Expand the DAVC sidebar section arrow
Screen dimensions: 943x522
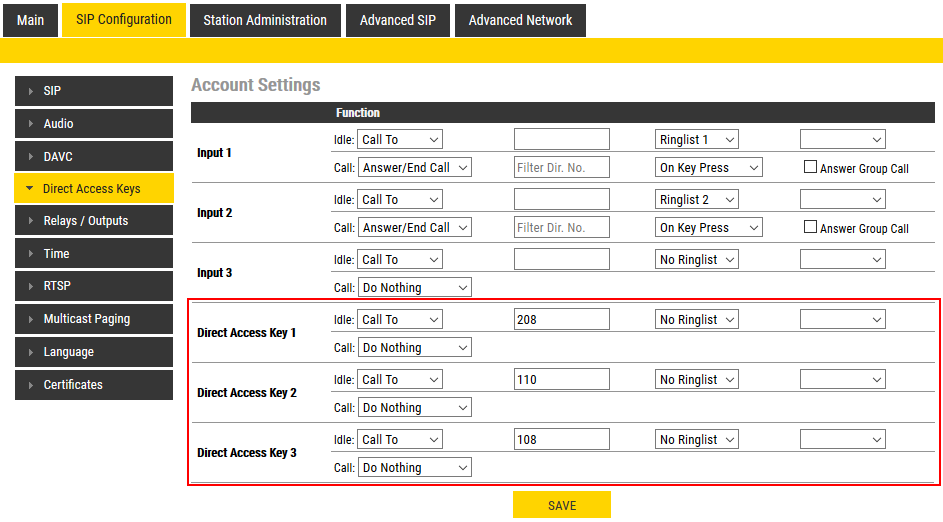click(30, 157)
